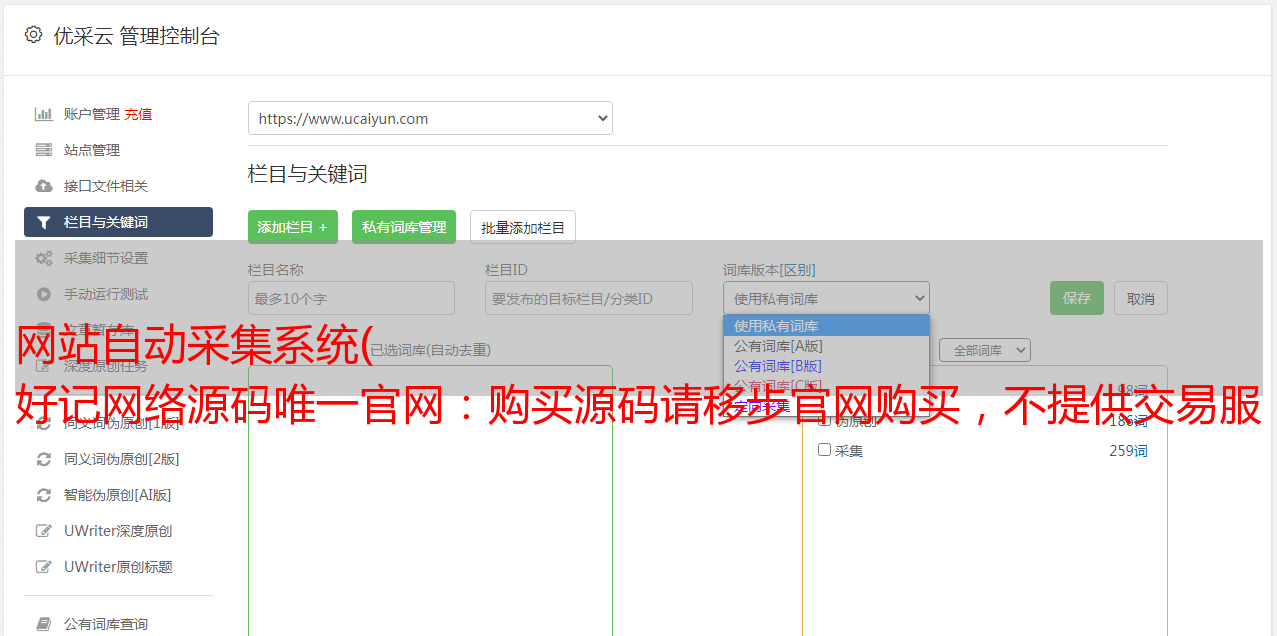
Task: Click the cloud upload icon for 接口文件相关
Action: click(44, 186)
